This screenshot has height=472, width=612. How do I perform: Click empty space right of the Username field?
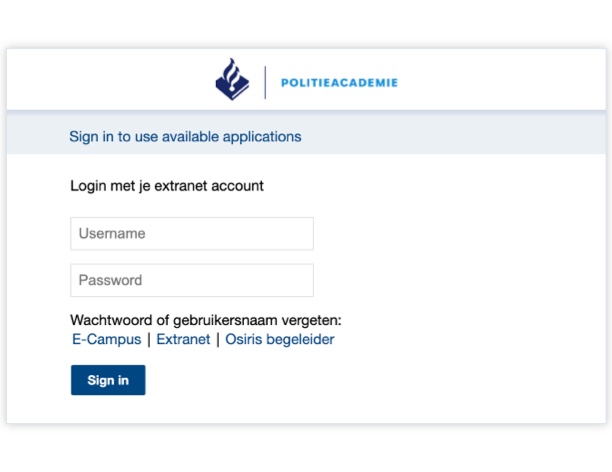pyautogui.click(x=450, y=234)
